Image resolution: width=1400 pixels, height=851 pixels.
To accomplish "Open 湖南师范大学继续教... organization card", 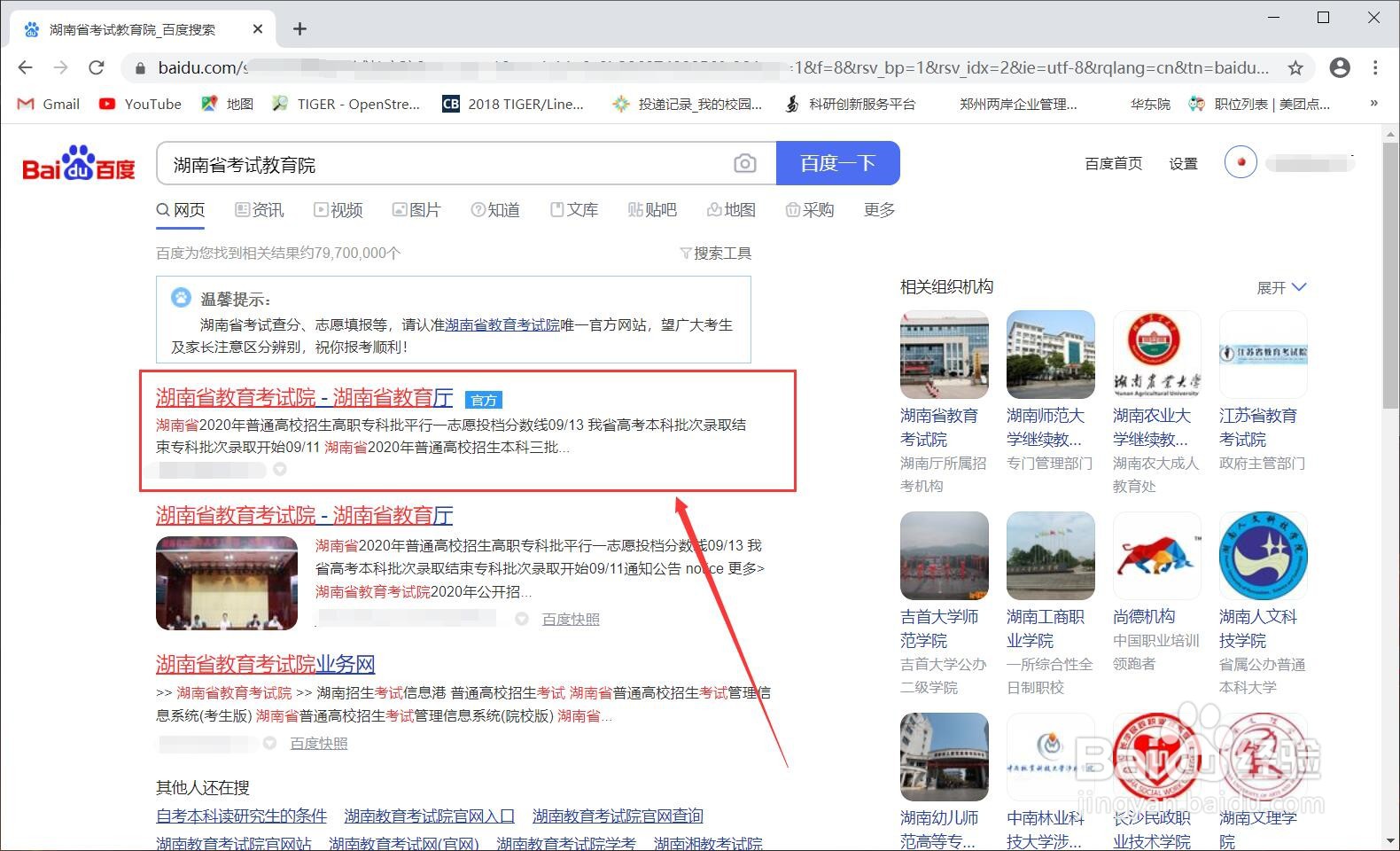I will (1051, 391).
